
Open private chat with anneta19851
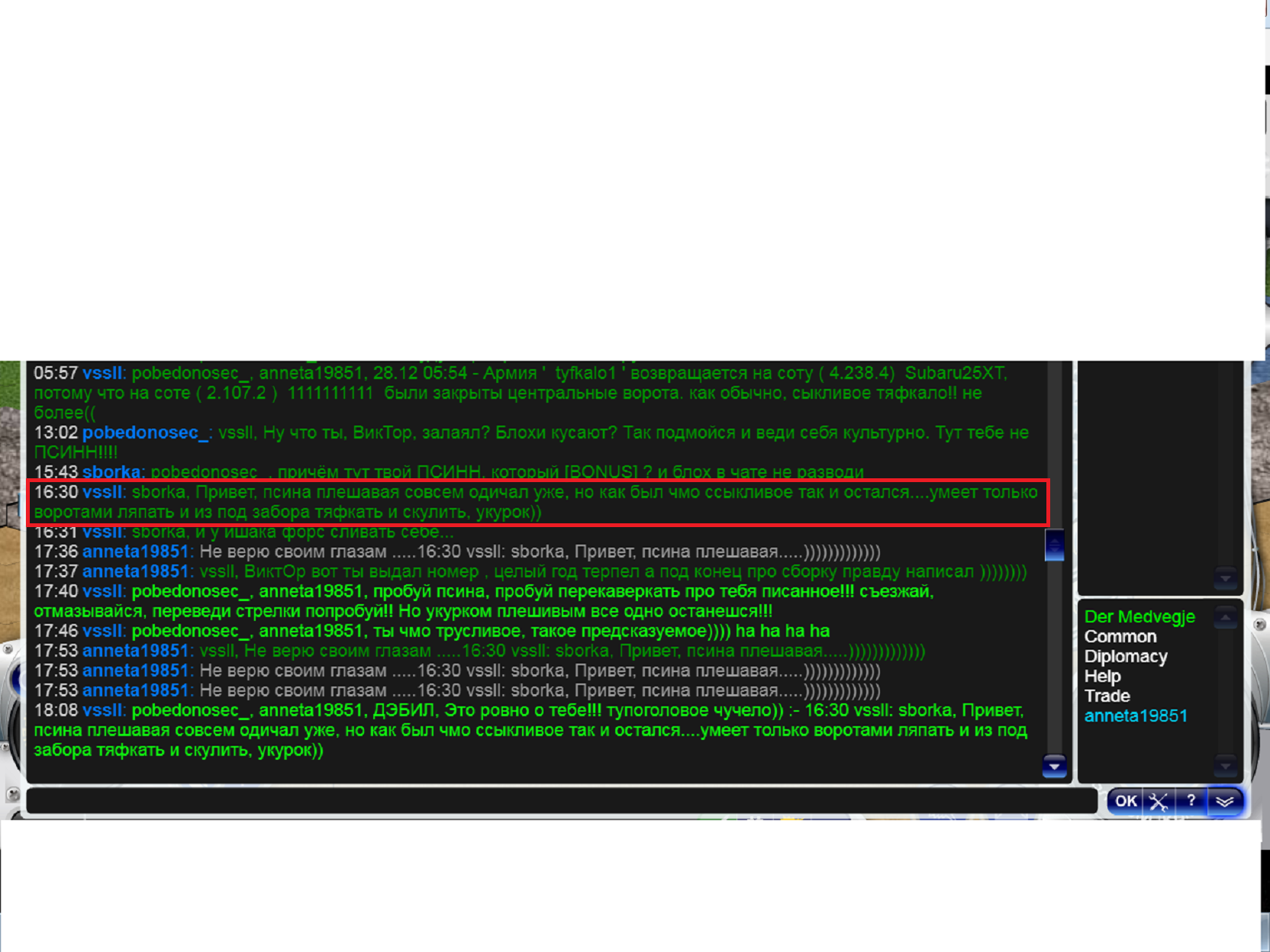click(1135, 716)
